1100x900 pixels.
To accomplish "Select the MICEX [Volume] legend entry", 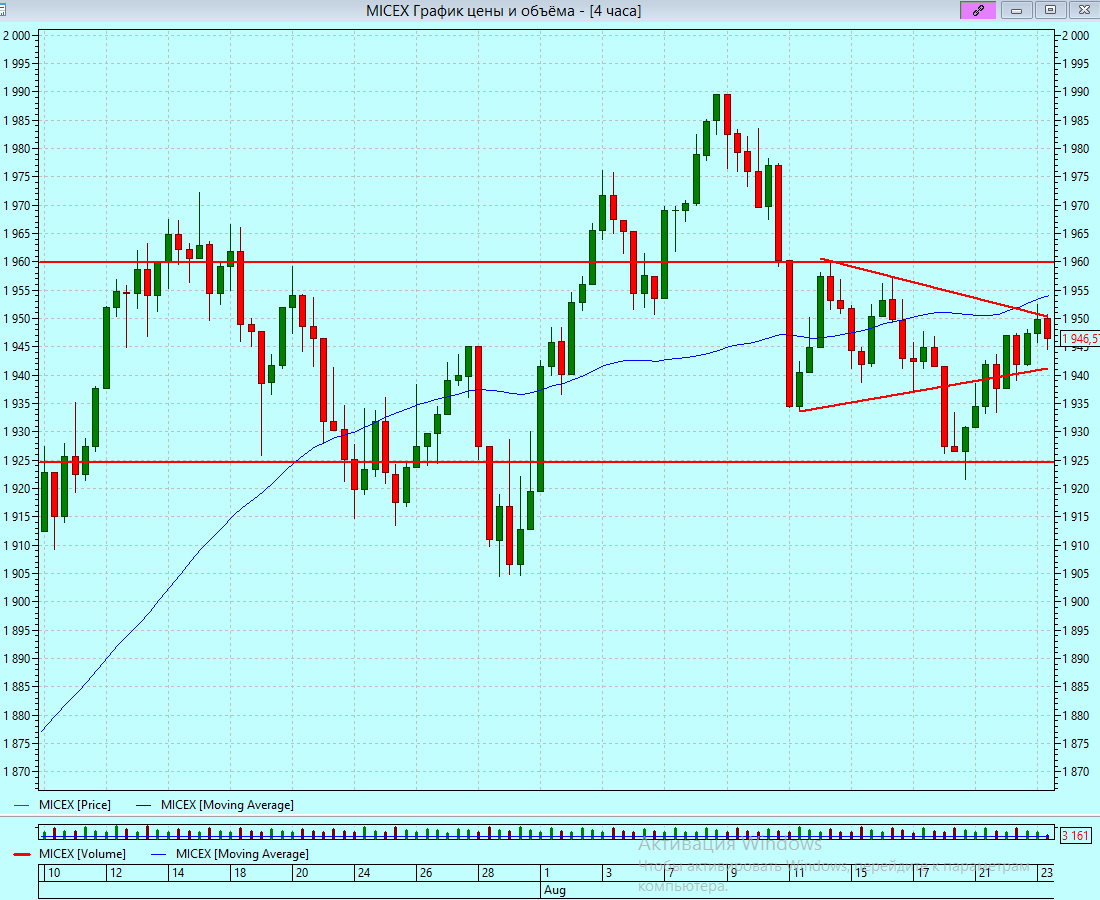I will 82,854.
